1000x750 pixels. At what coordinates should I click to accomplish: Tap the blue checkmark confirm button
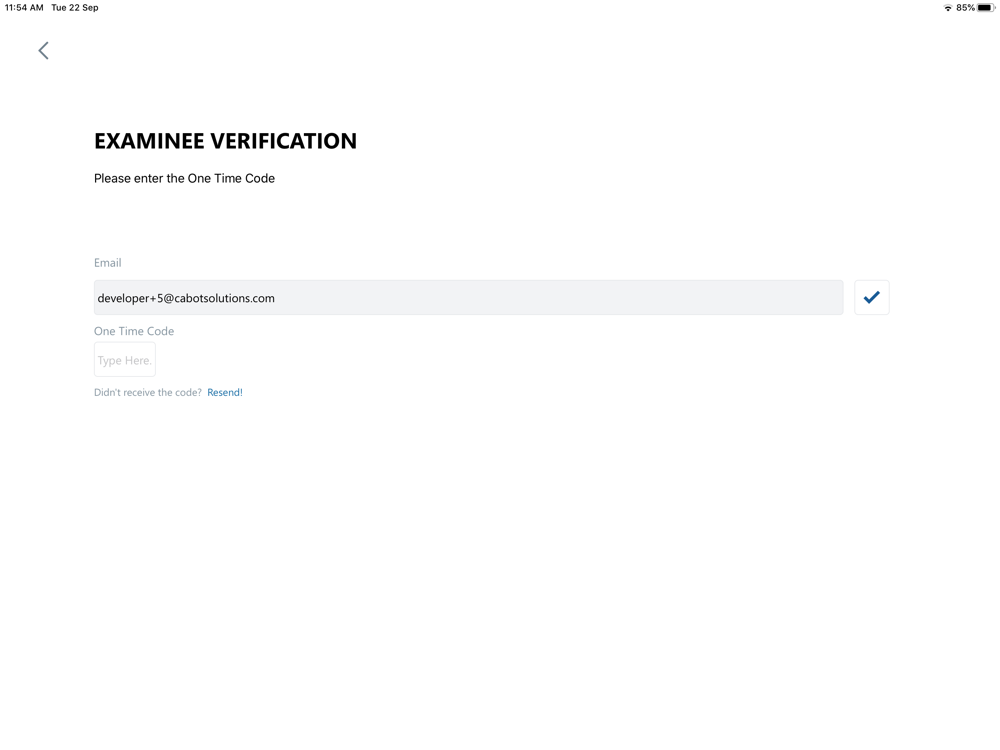871,297
